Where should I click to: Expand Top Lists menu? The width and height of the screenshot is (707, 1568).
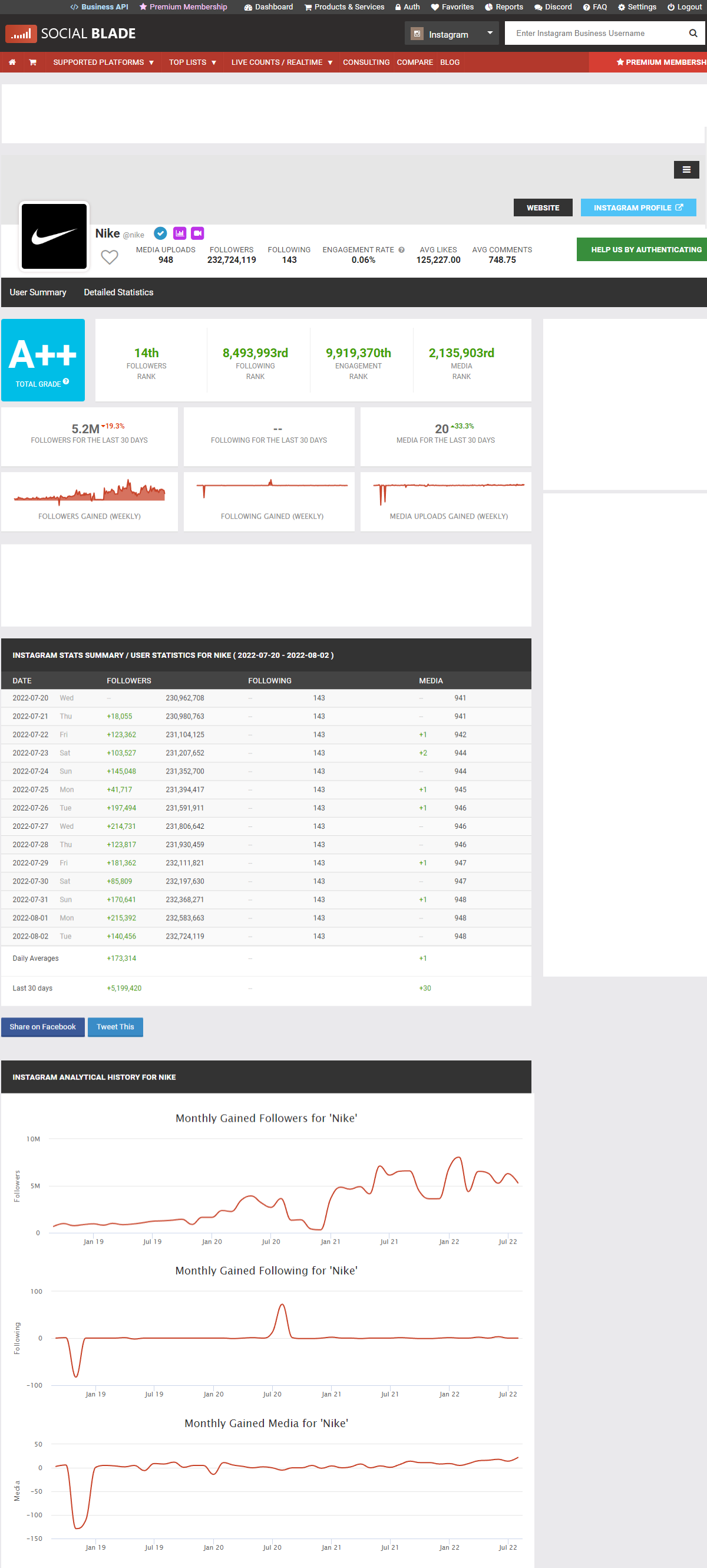pos(192,62)
